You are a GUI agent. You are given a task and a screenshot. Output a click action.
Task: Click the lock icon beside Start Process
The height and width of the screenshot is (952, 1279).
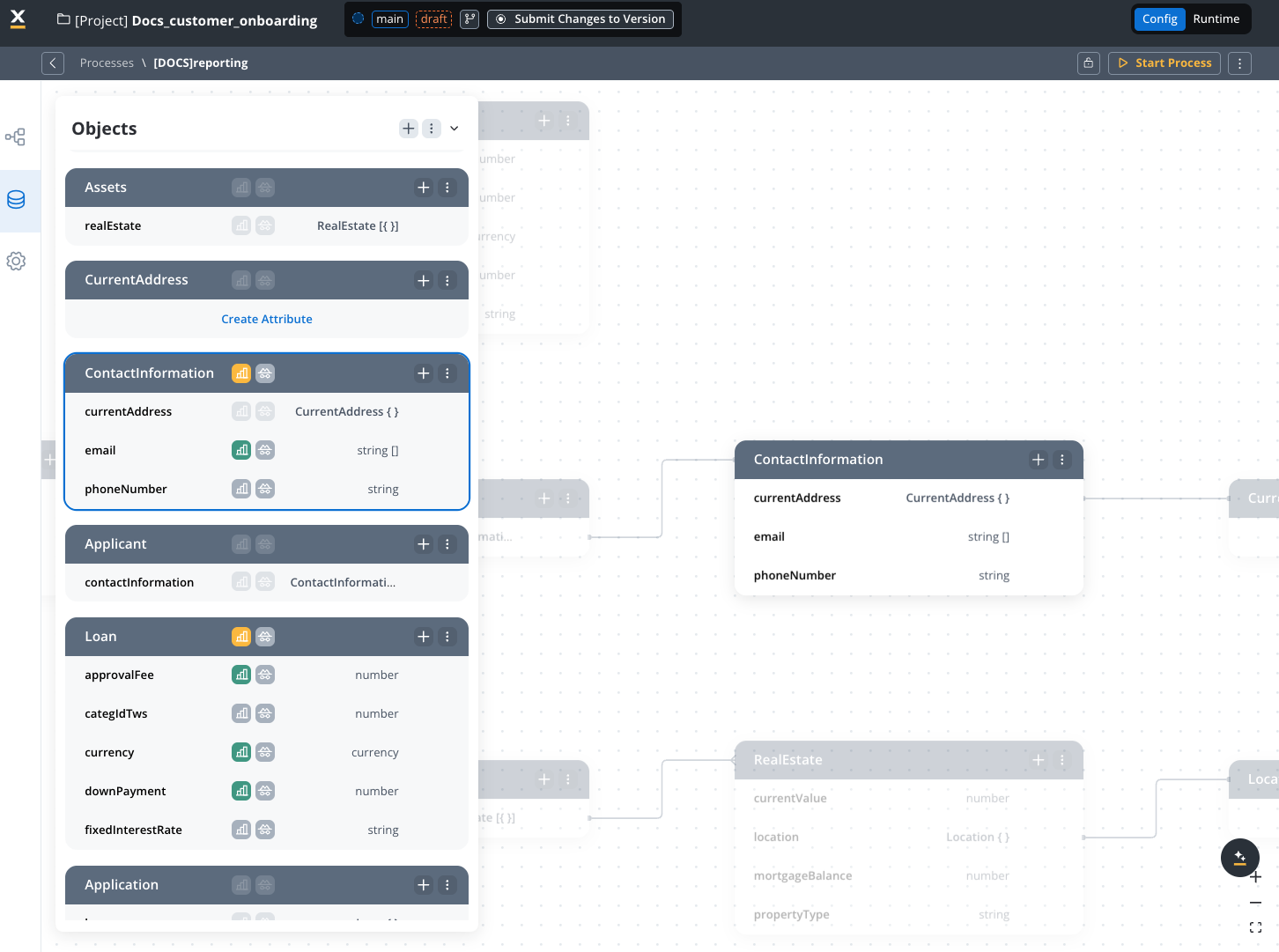click(1089, 63)
